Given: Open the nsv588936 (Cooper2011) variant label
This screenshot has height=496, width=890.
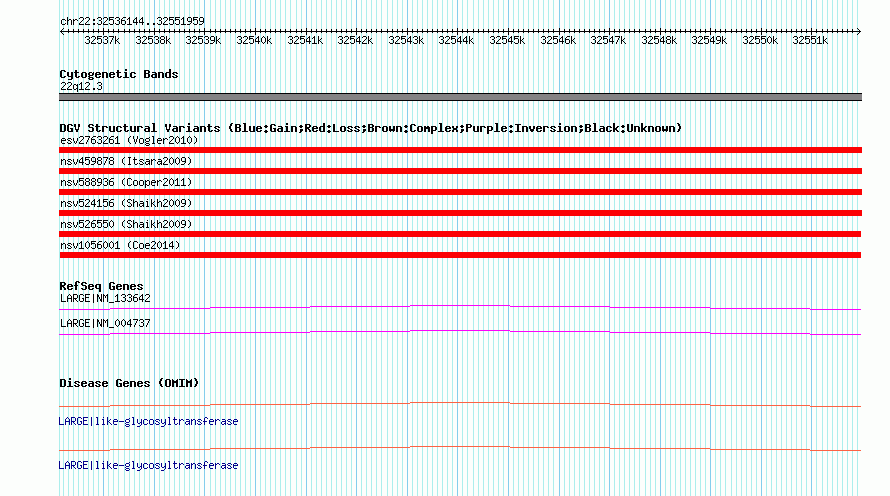Looking at the screenshot, I should (x=126, y=182).
